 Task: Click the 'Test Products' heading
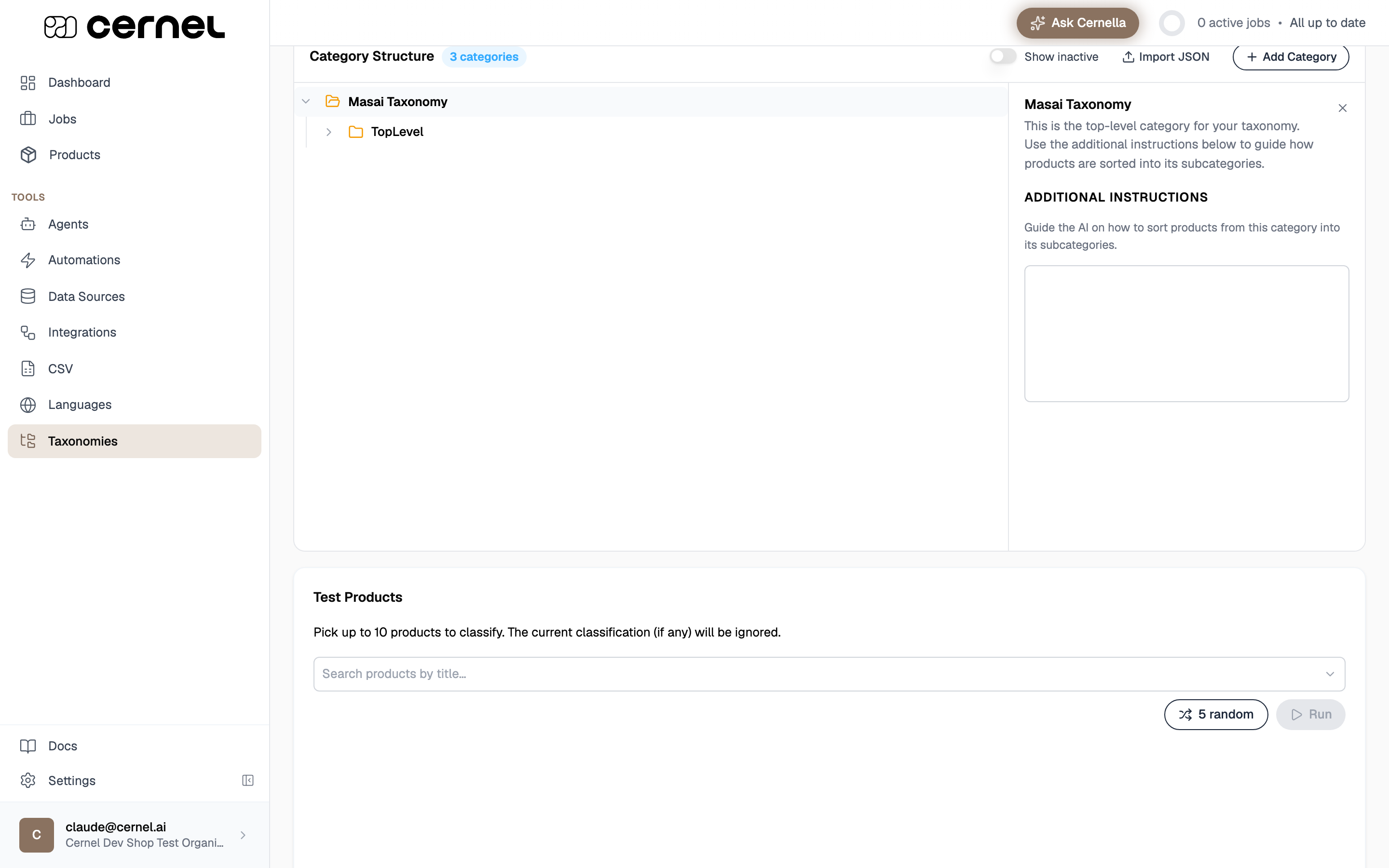pos(357,597)
